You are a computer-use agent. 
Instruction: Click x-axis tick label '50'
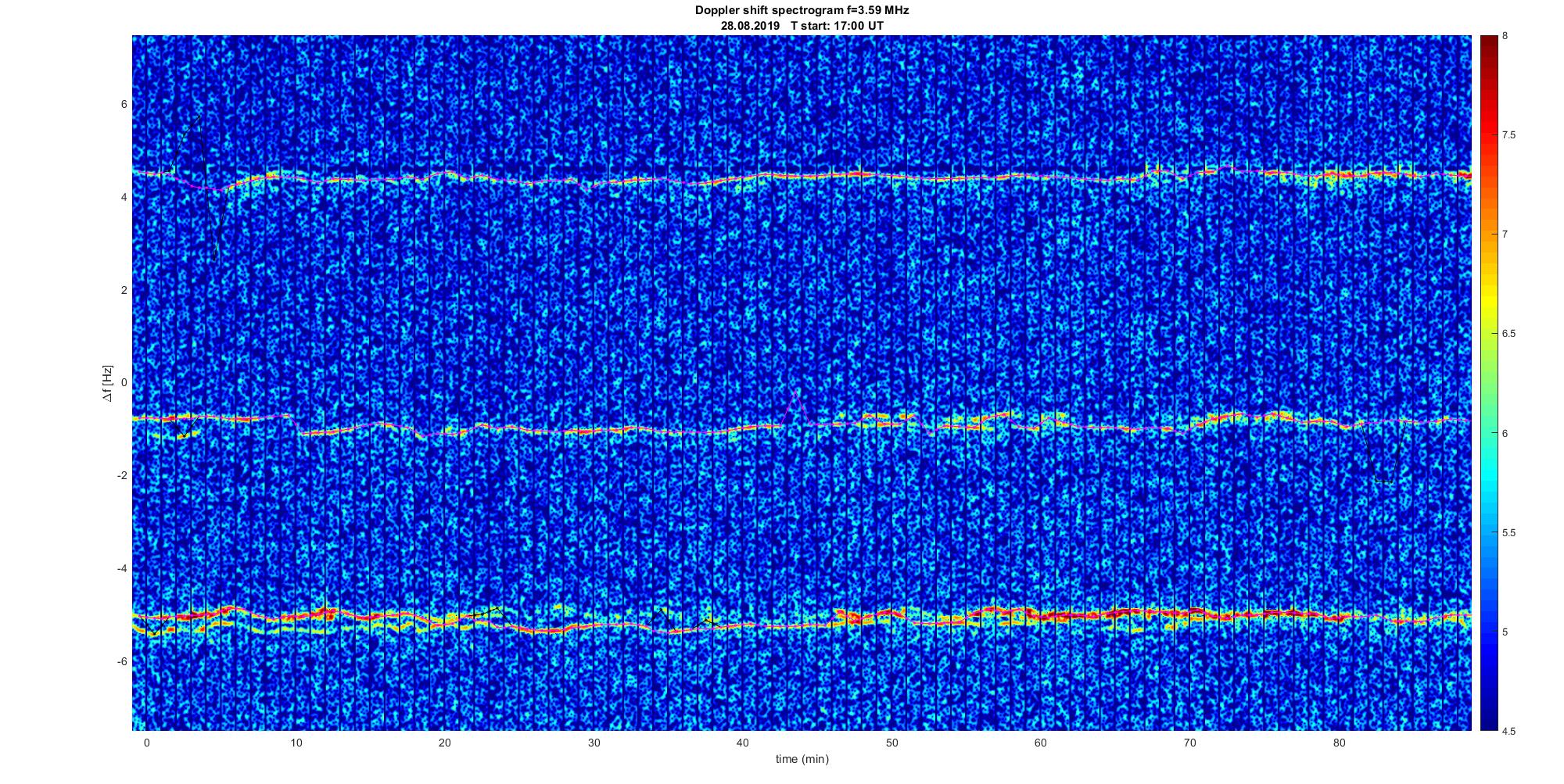892,743
